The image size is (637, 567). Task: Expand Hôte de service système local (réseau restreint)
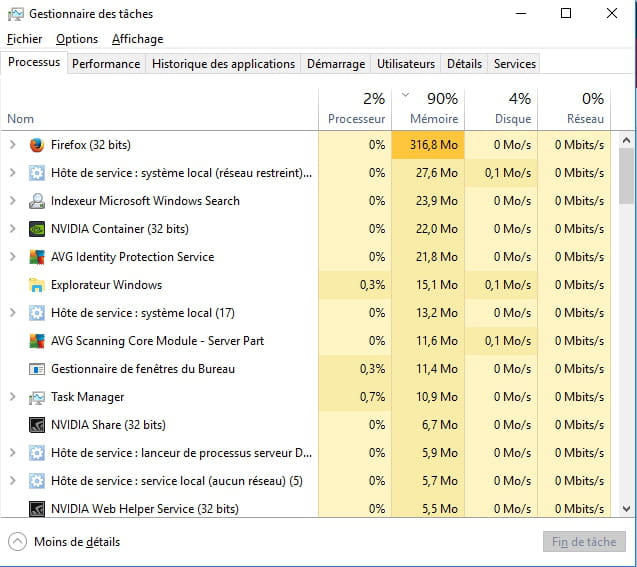[x=13, y=173]
